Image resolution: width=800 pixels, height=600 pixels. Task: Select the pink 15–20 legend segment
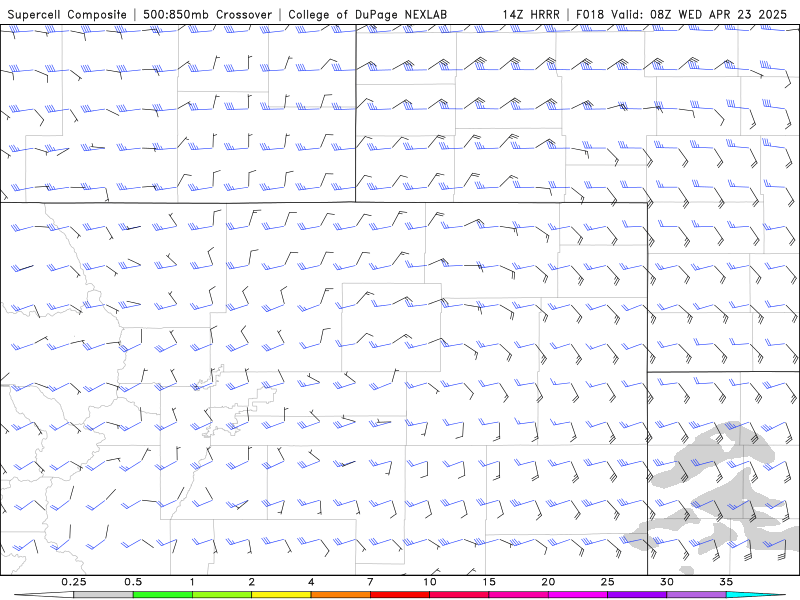tap(518, 595)
